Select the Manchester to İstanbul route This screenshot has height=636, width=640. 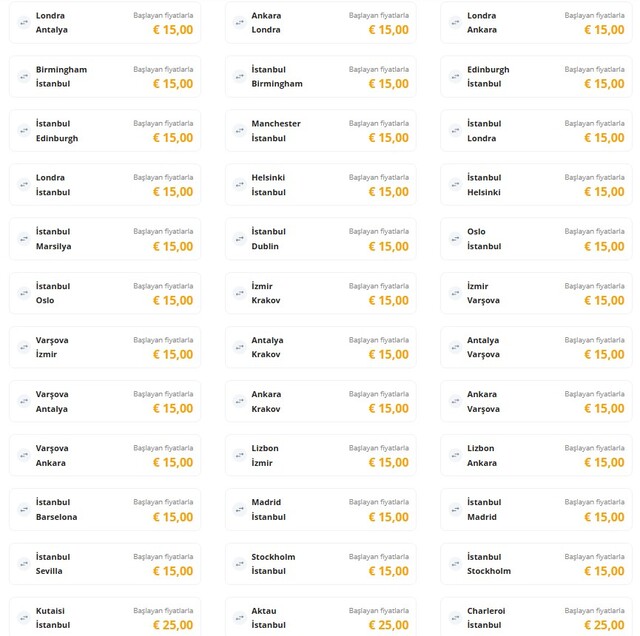320,131
